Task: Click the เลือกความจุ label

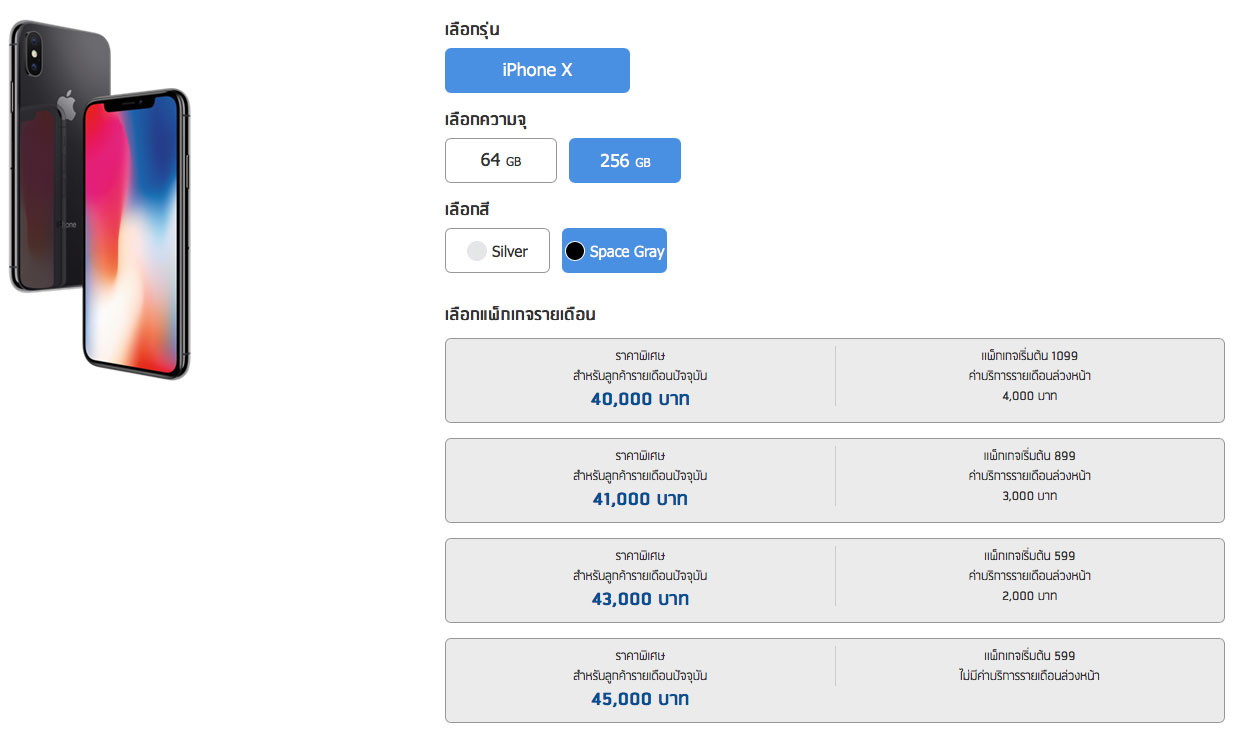Action: click(x=485, y=120)
